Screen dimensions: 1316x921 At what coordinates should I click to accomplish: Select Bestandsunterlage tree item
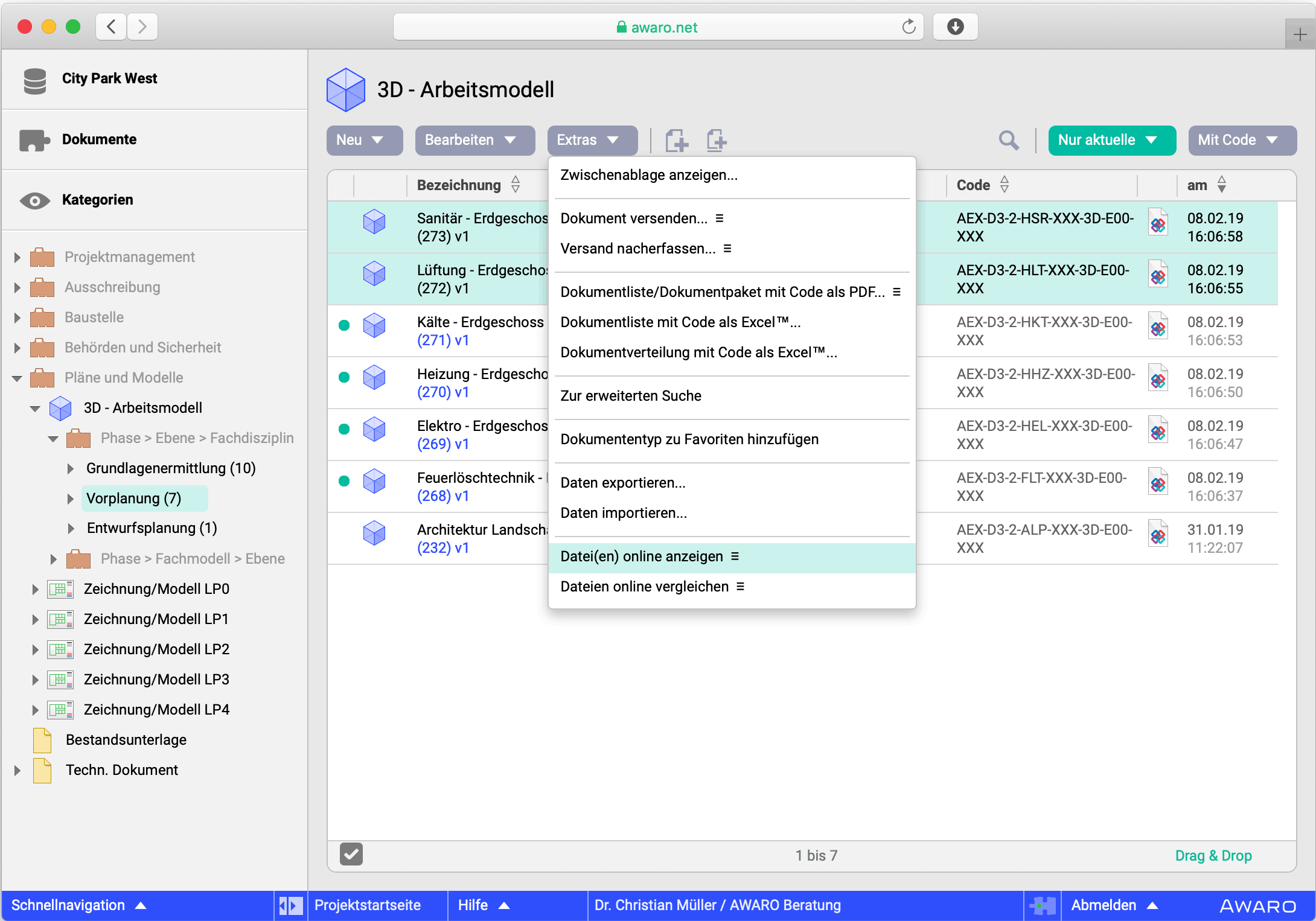tap(126, 741)
